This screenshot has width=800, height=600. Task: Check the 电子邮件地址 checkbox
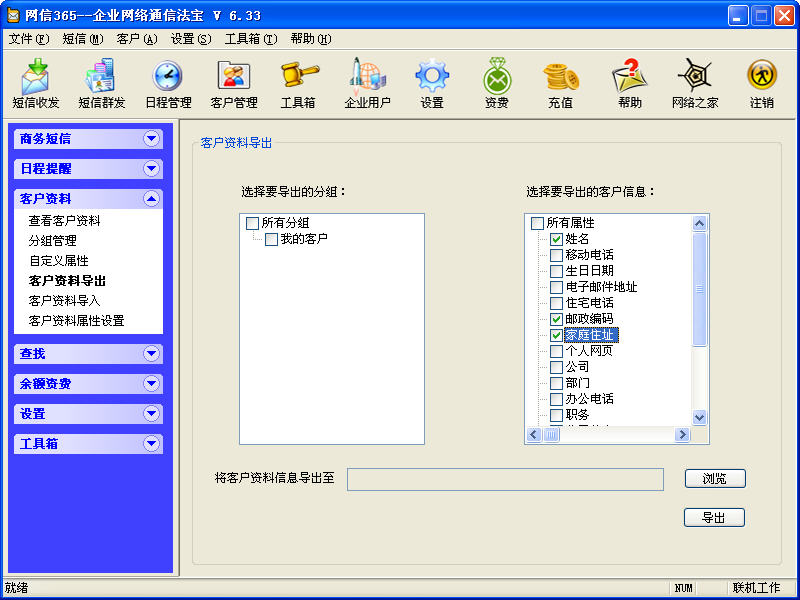pyautogui.click(x=556, y=287)
